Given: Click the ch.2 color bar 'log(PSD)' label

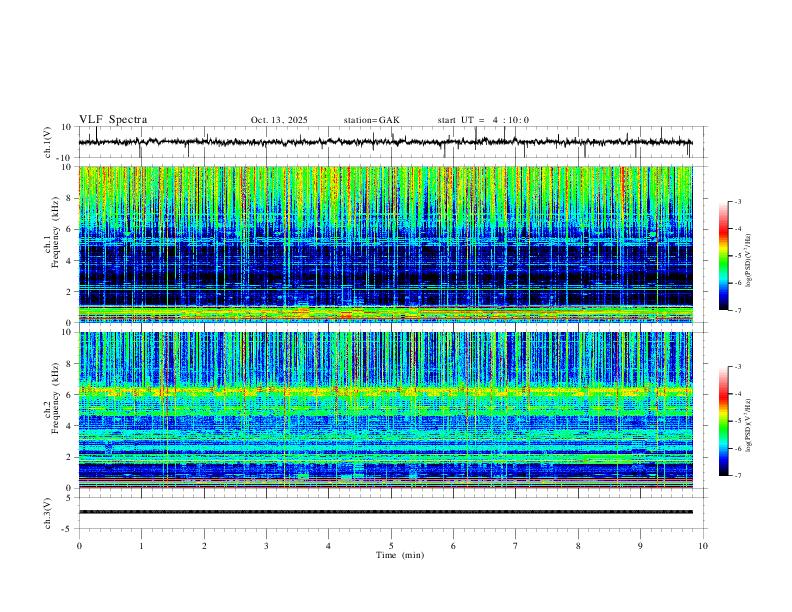Looking at the screenshot, I should 749,425.
